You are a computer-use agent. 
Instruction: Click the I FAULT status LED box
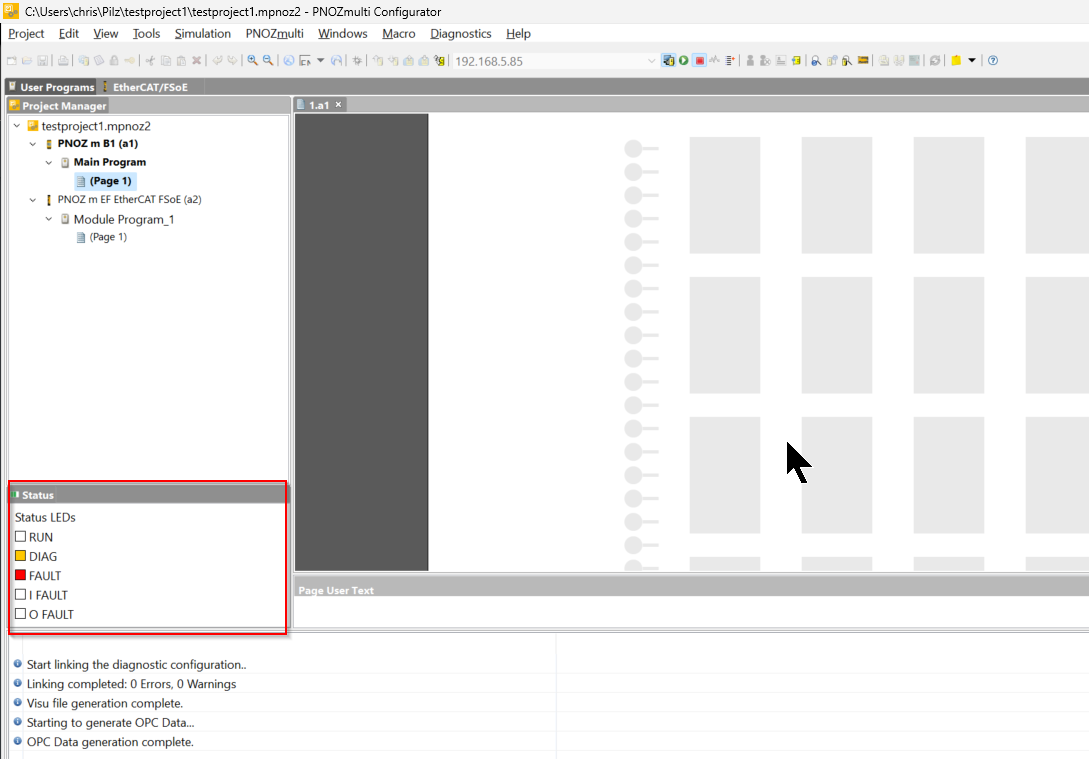[20, 594]
